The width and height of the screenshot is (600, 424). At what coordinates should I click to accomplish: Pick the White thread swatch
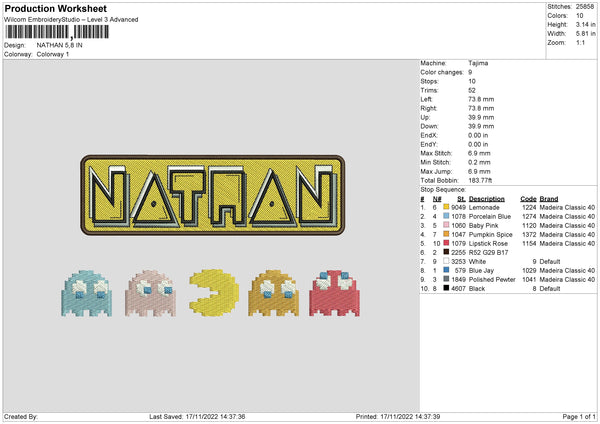click(446, 261)
